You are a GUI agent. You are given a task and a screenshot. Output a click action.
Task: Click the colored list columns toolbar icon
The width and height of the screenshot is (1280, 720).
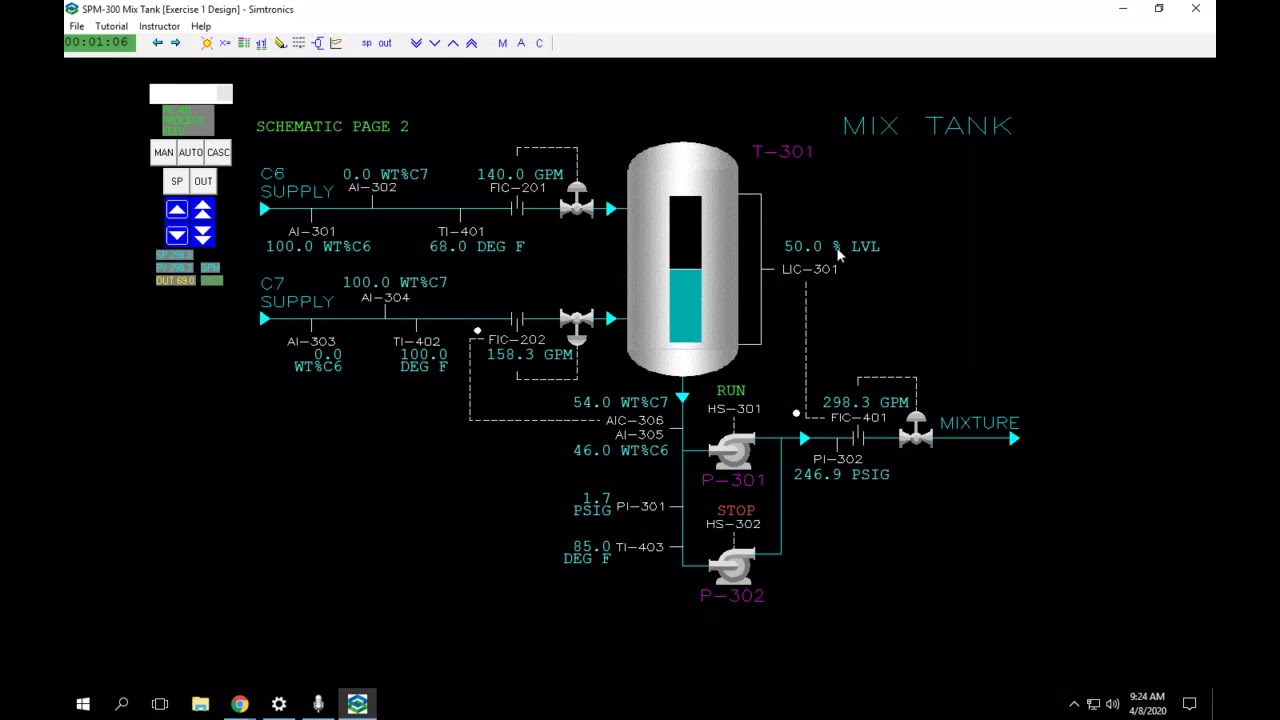[243, 43]
